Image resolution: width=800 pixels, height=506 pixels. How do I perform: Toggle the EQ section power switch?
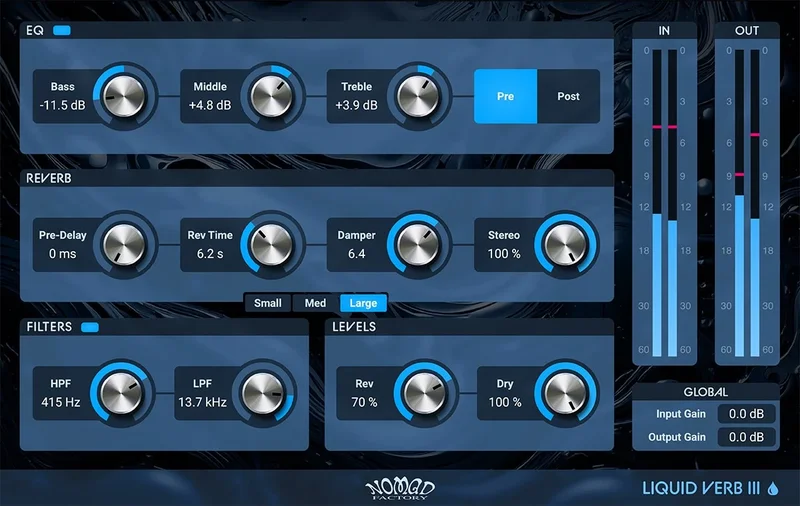click(62, 31)
